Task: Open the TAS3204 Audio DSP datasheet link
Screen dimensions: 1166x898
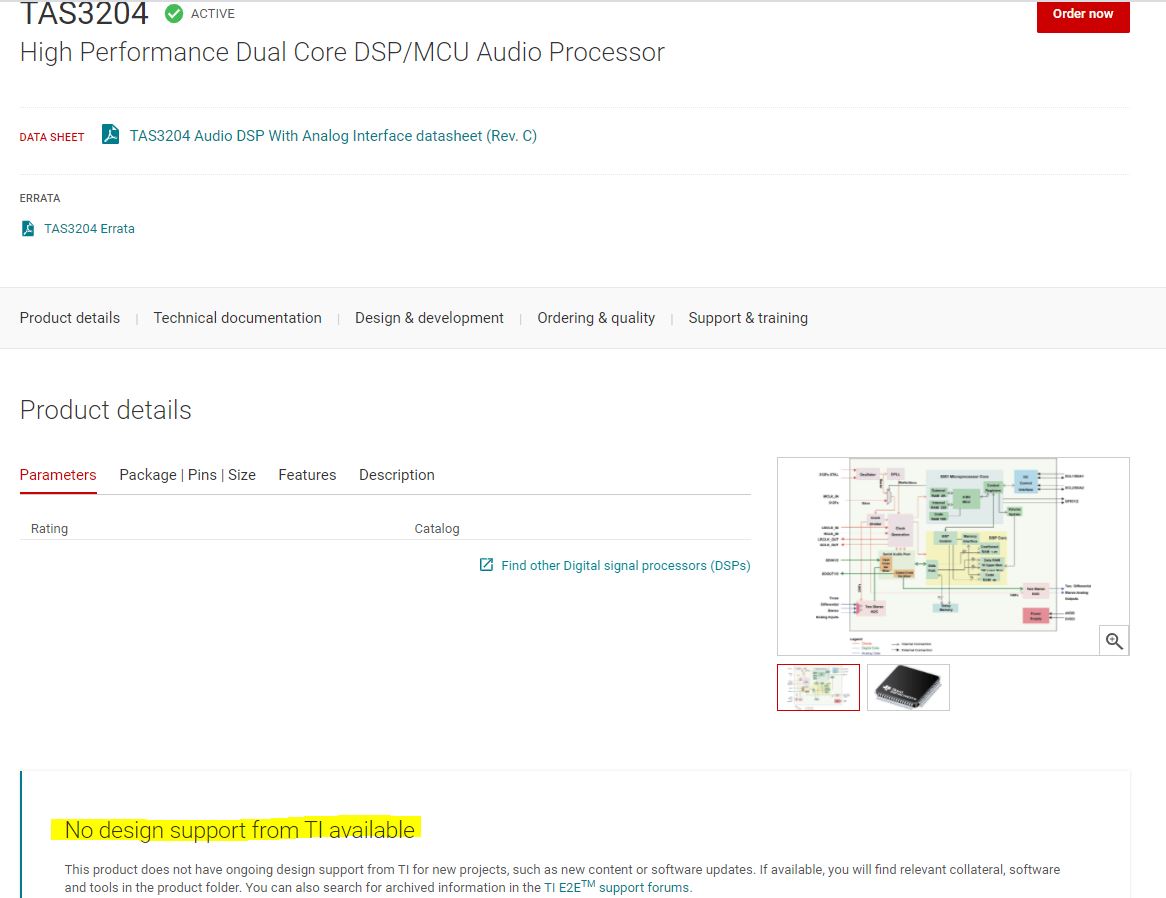Action: 333,135
